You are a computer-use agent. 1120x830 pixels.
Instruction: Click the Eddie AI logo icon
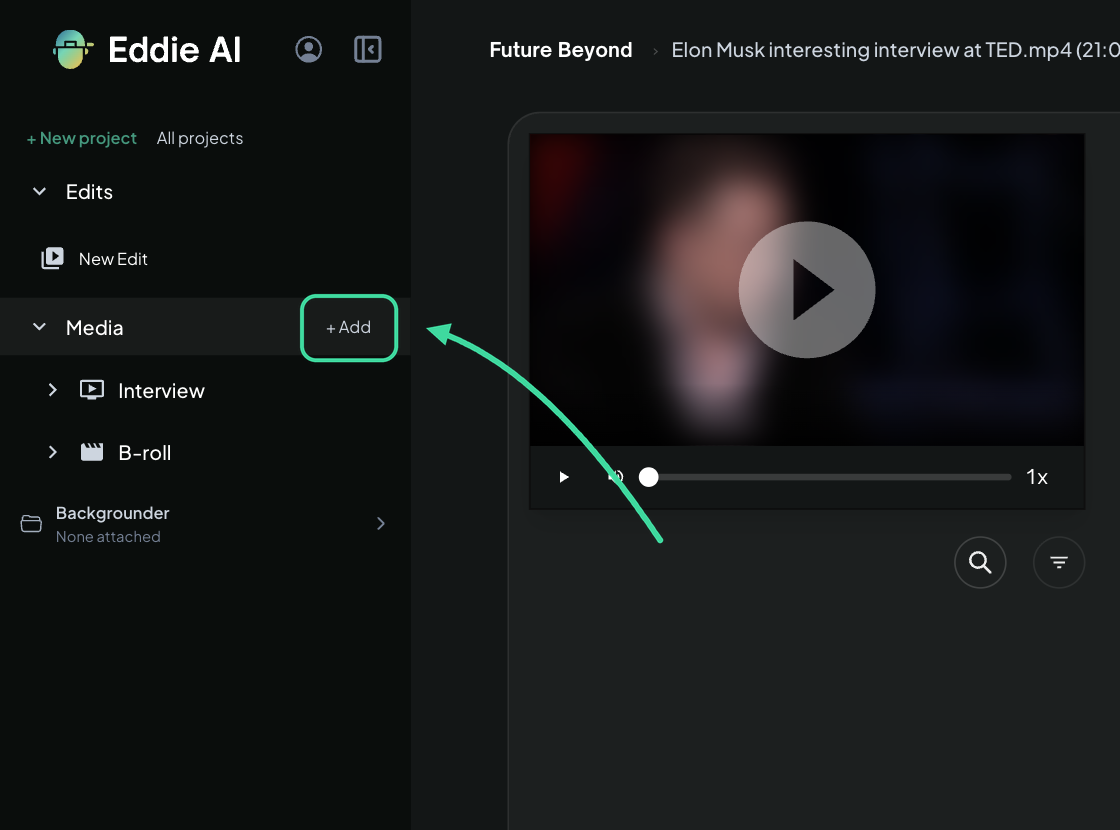click(x=73, y=49)
